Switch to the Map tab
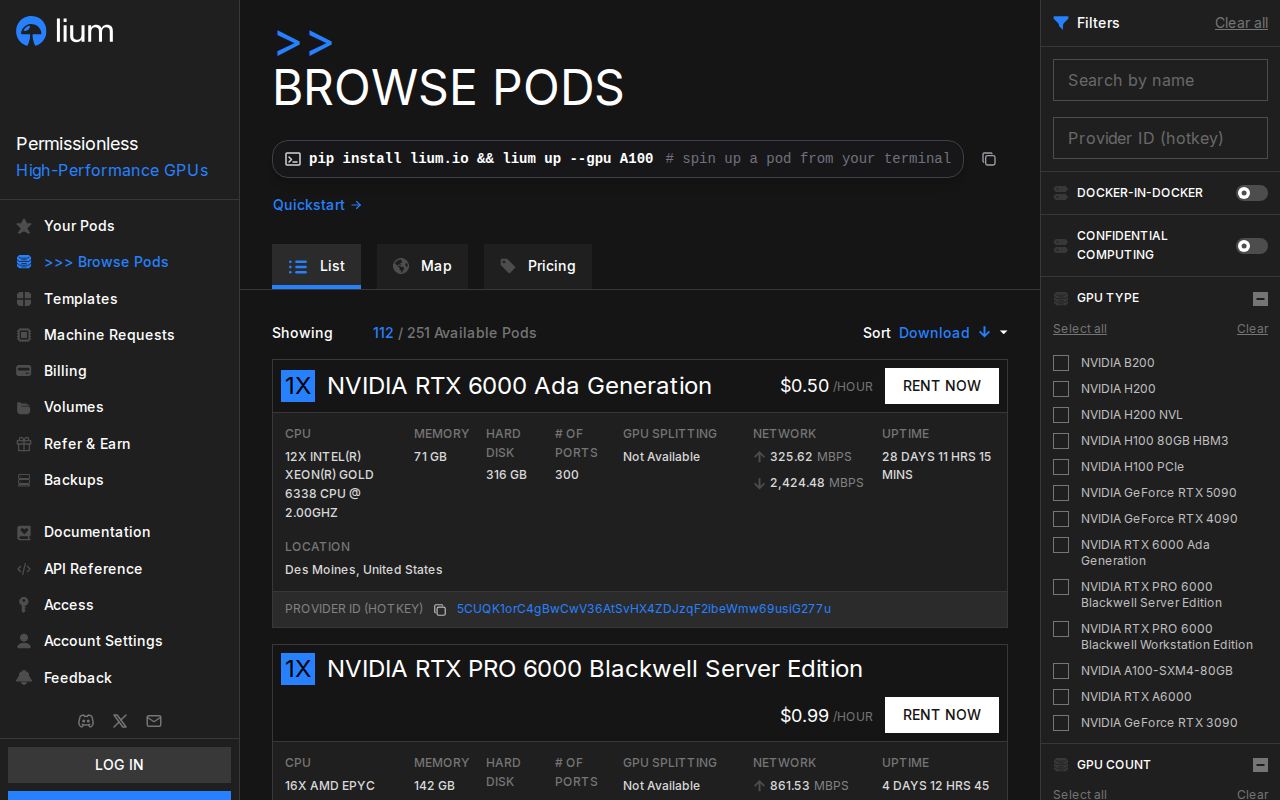 422,266
